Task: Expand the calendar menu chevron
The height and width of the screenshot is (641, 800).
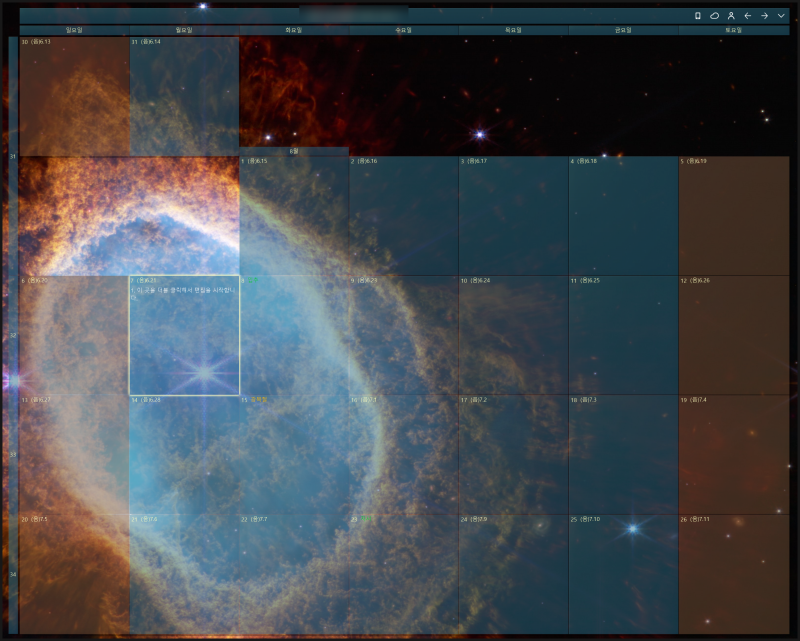Action: [781, 16]
